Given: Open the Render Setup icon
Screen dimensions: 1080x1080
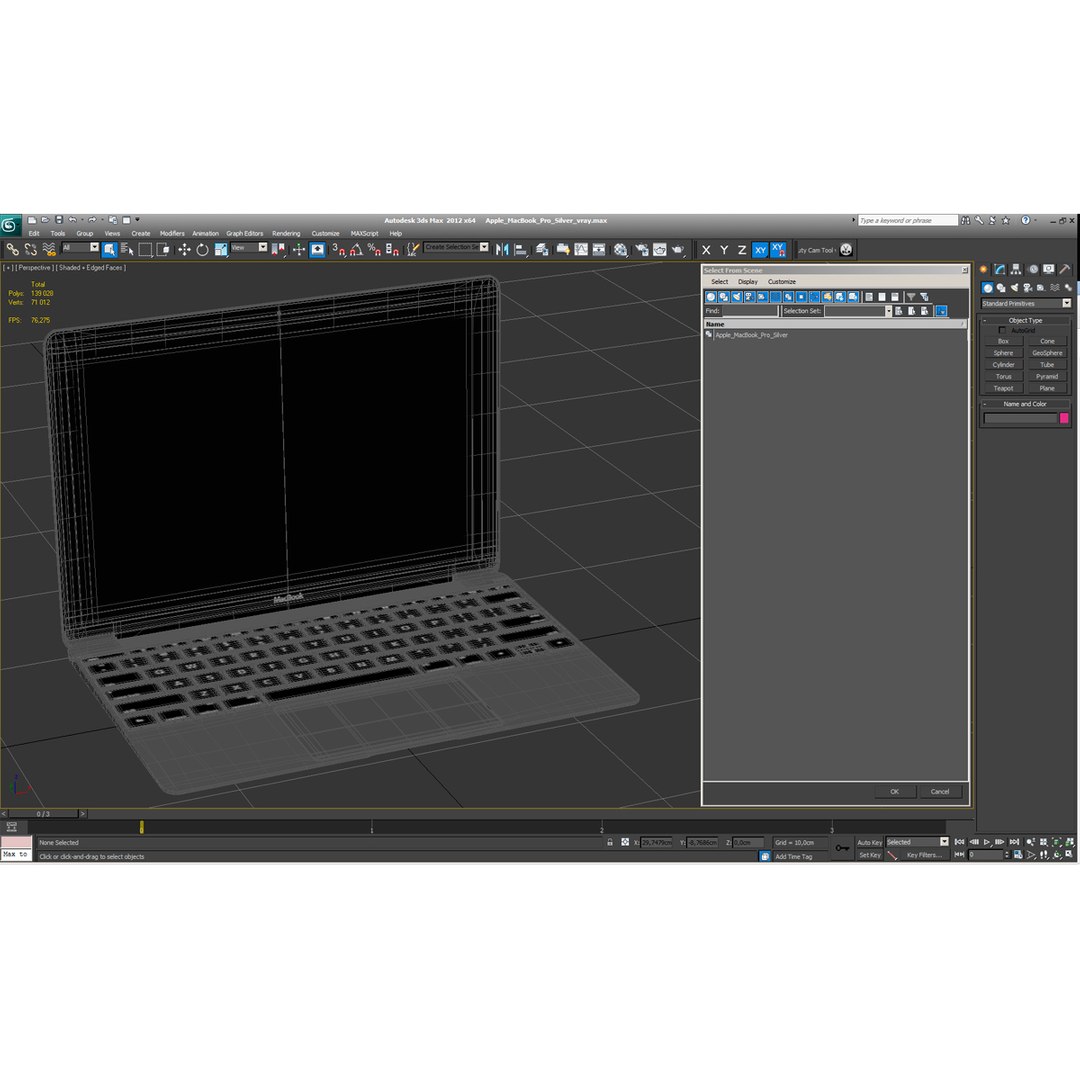Looking at the screenshot, I should point(642,249).
